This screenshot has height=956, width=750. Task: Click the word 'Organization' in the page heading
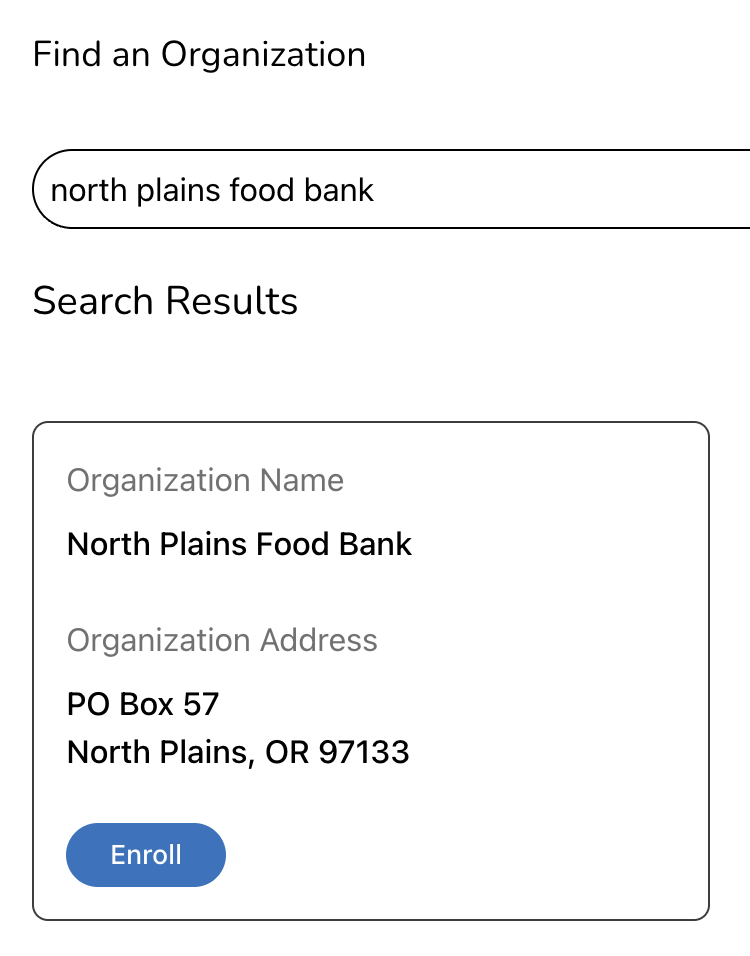click(263, 54)
